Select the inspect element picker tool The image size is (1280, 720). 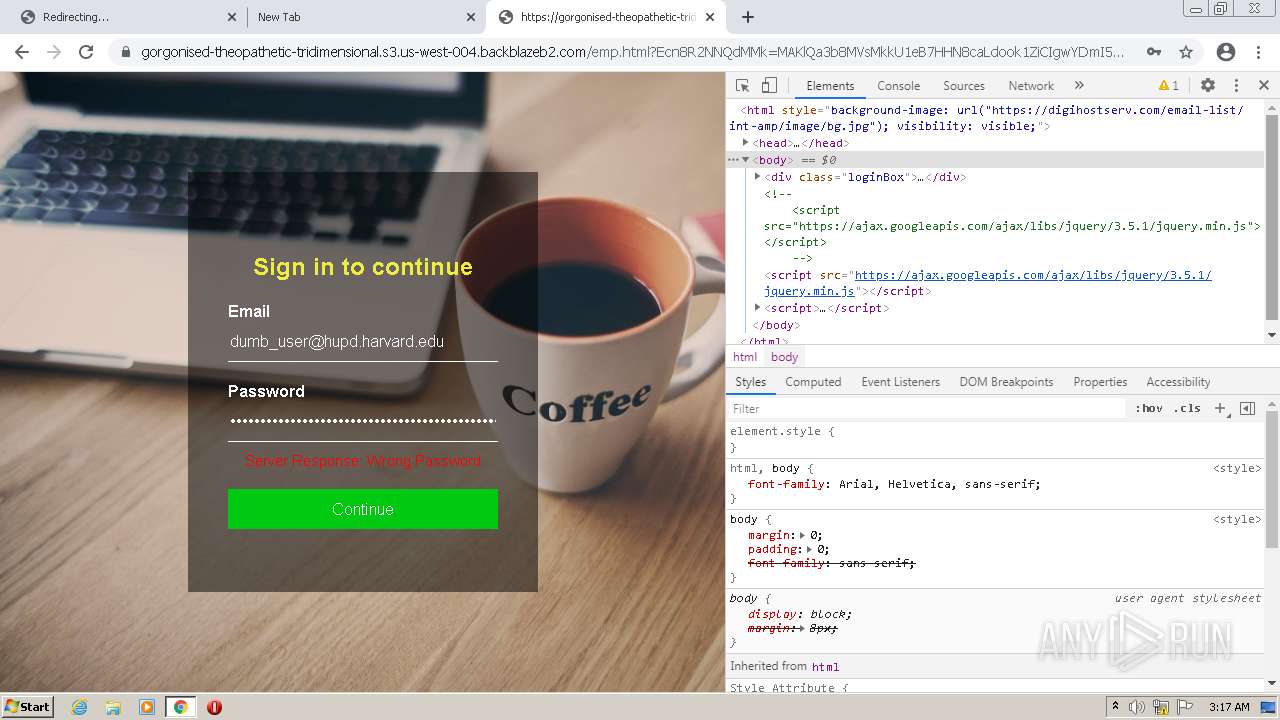pyautogui.click(x=742, y=86)
